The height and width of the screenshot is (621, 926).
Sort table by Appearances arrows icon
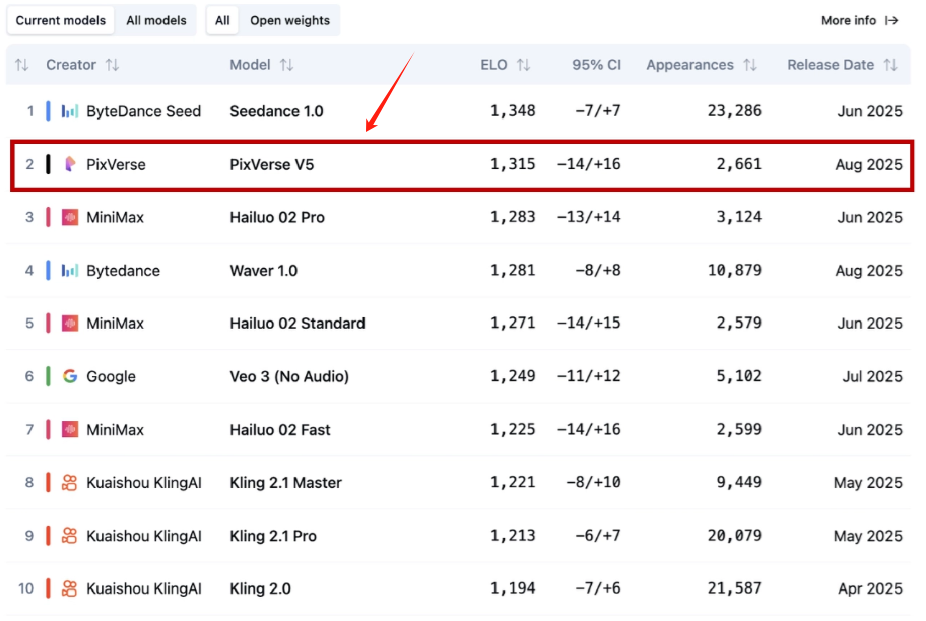coord(750,65)
